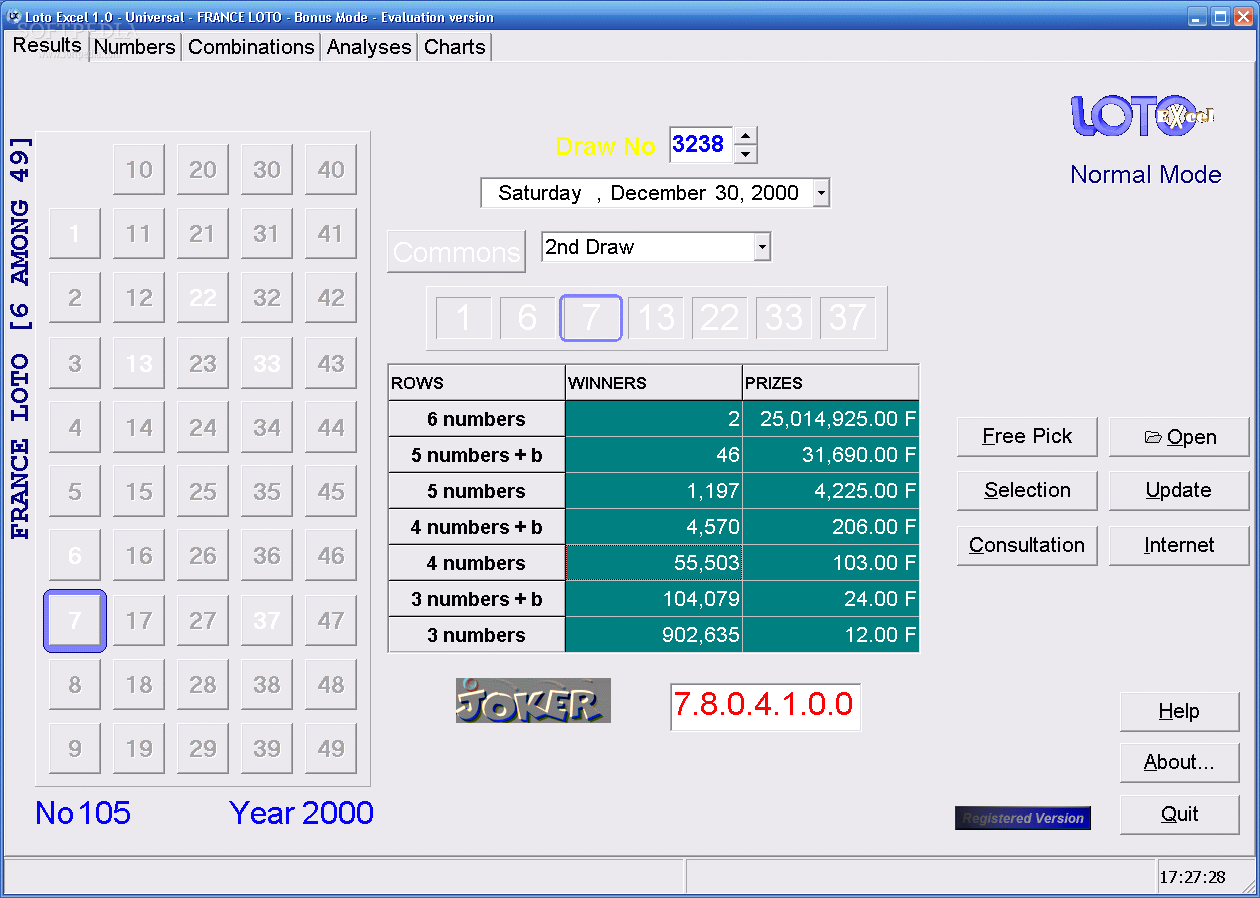Open Help
Image resolution: width=1260 pixels, height=898 pixels.
point(1179,712)
